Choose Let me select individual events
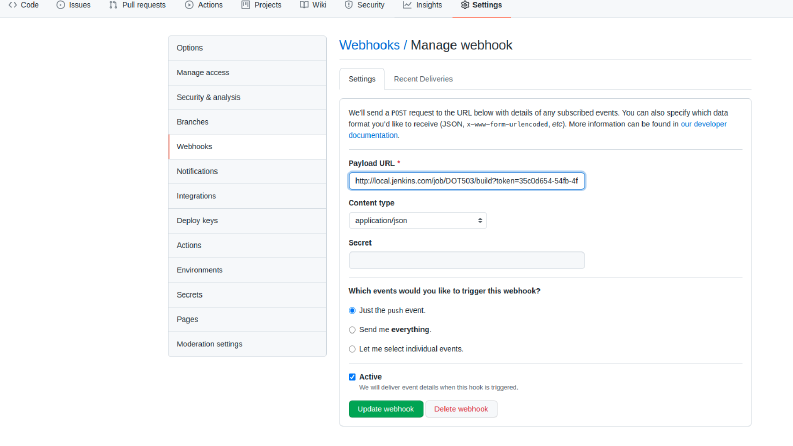This screenshot has height=446, width=793. point(352,349)
